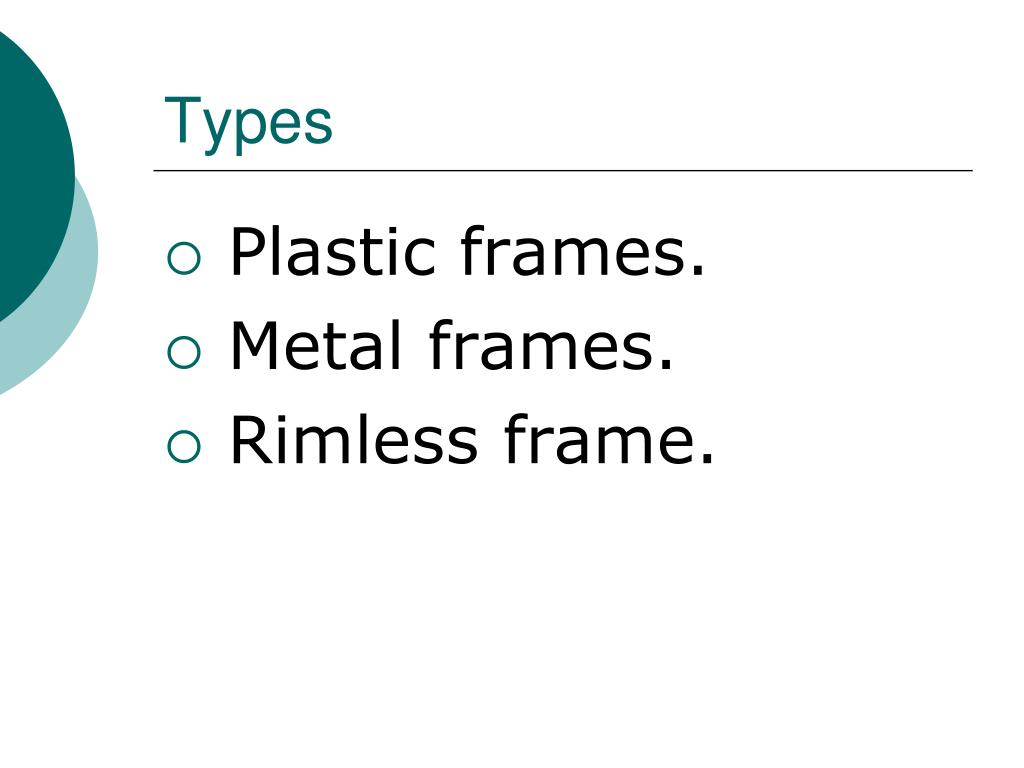The width and height of the screenshot is (1024, 768).
Task: Click the capital R in "Rimless"
Action: coord(250,440)
